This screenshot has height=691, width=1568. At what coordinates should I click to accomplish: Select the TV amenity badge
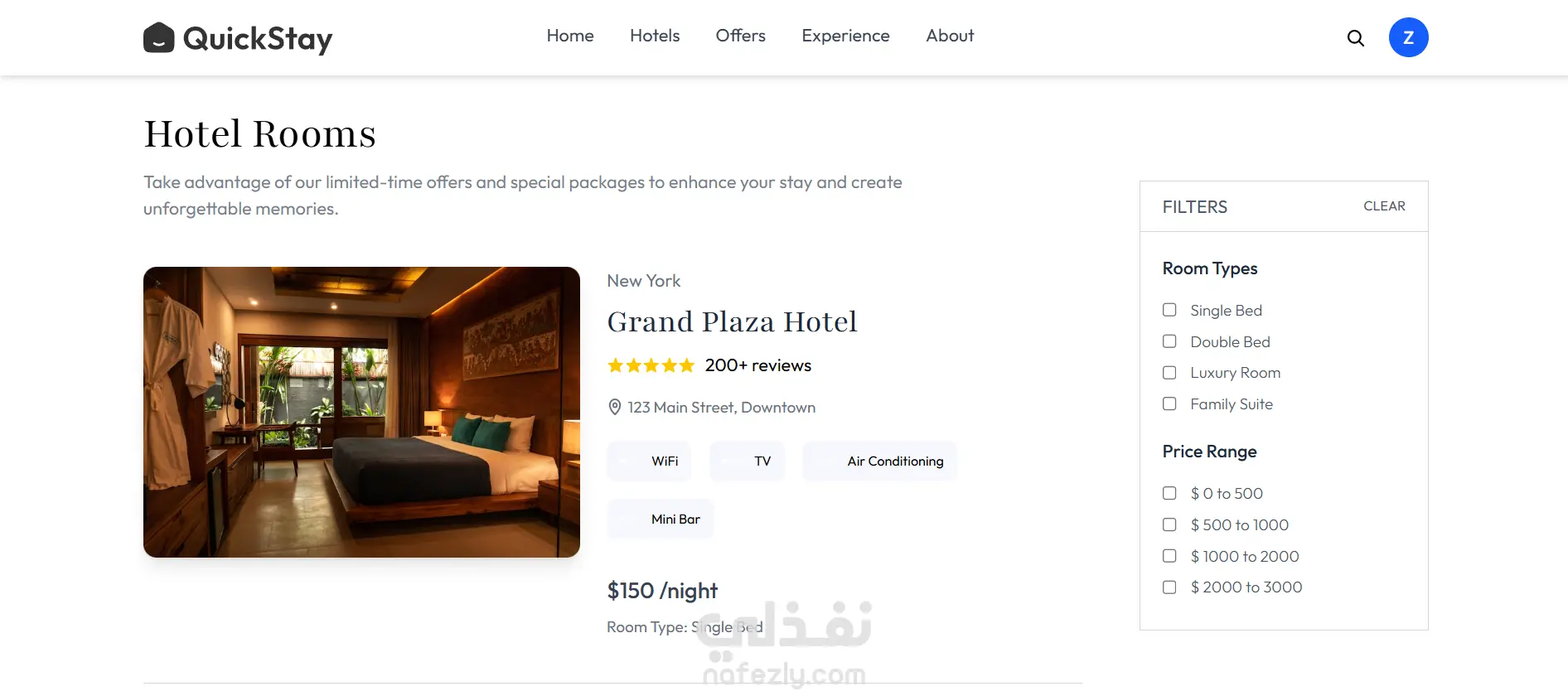point(748,461)
